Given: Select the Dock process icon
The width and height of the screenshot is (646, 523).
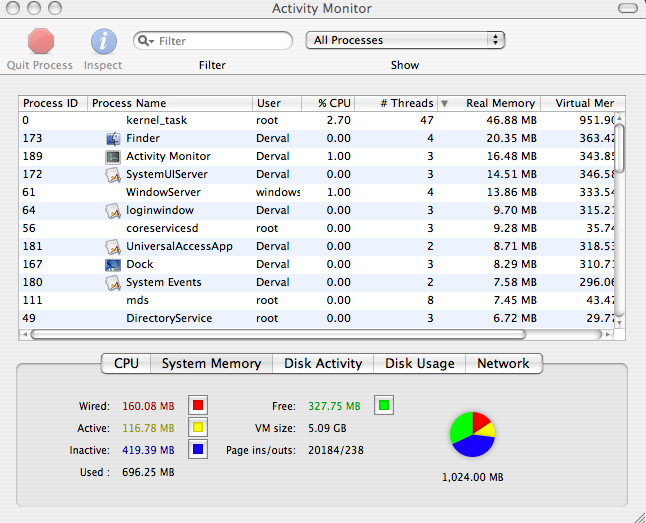Looking at the screenshot, I should tap(113, 265).
